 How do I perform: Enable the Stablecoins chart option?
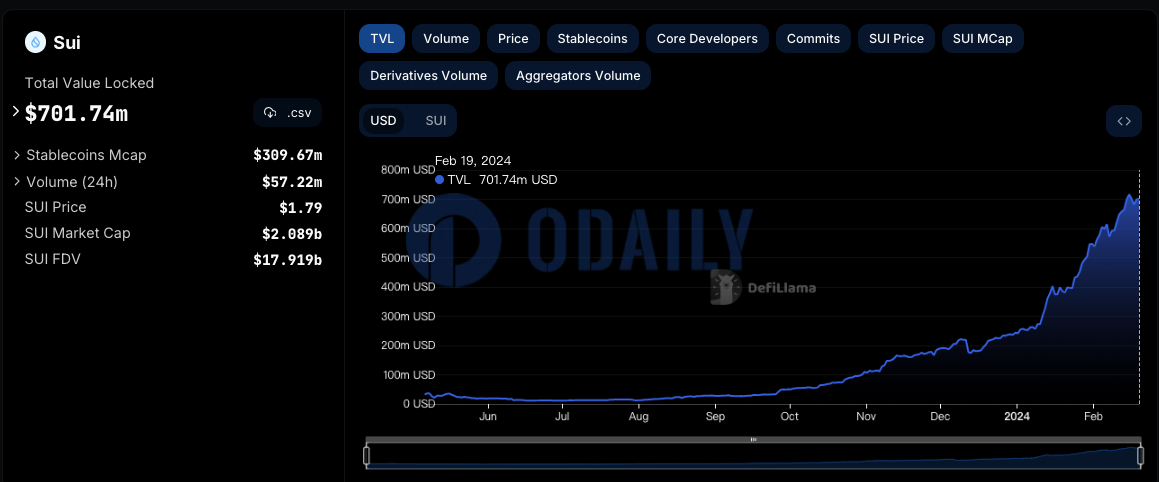click(x=593, y=38)
